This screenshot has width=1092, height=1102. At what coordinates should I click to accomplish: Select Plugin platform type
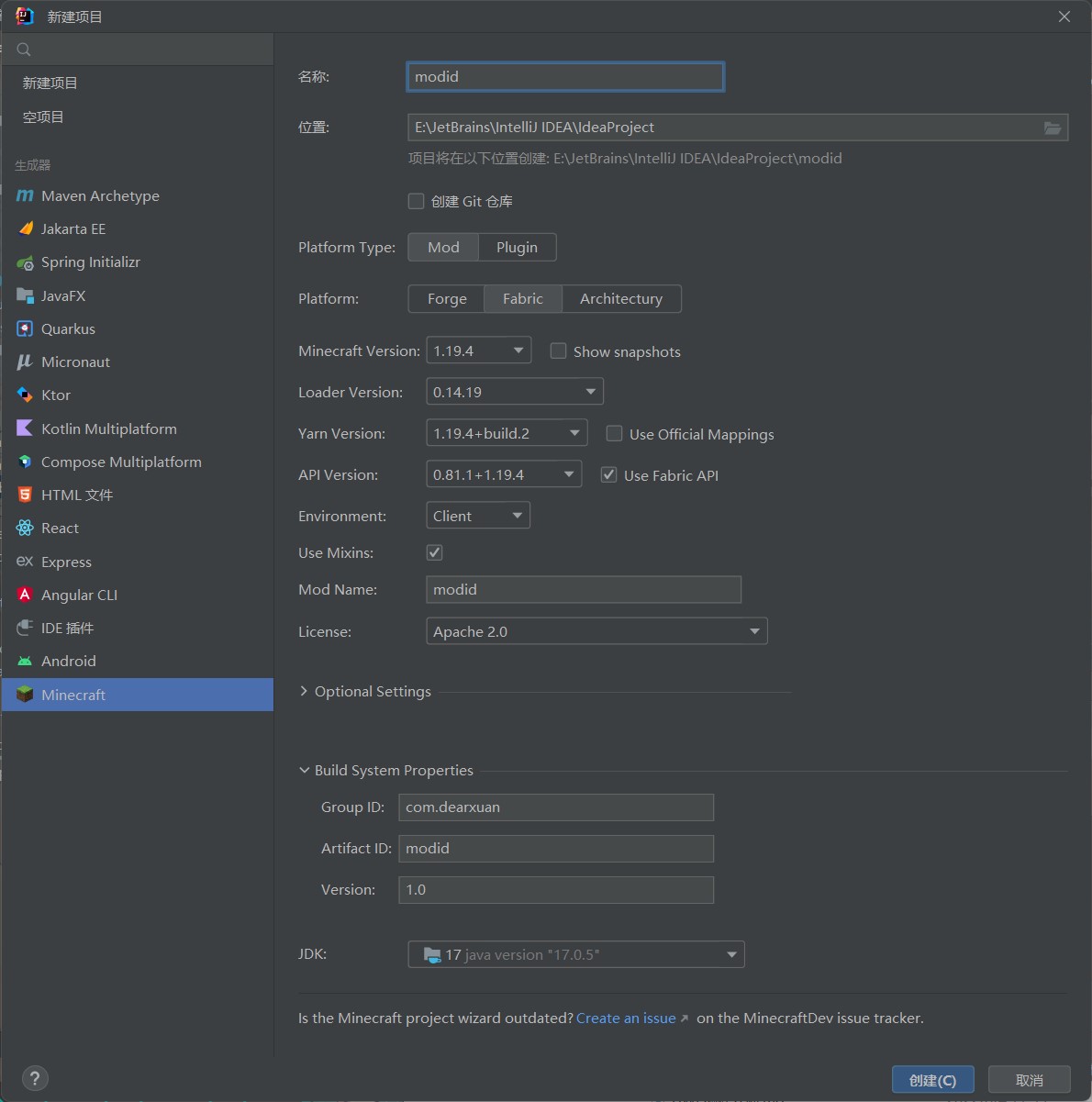coord(518,247)
